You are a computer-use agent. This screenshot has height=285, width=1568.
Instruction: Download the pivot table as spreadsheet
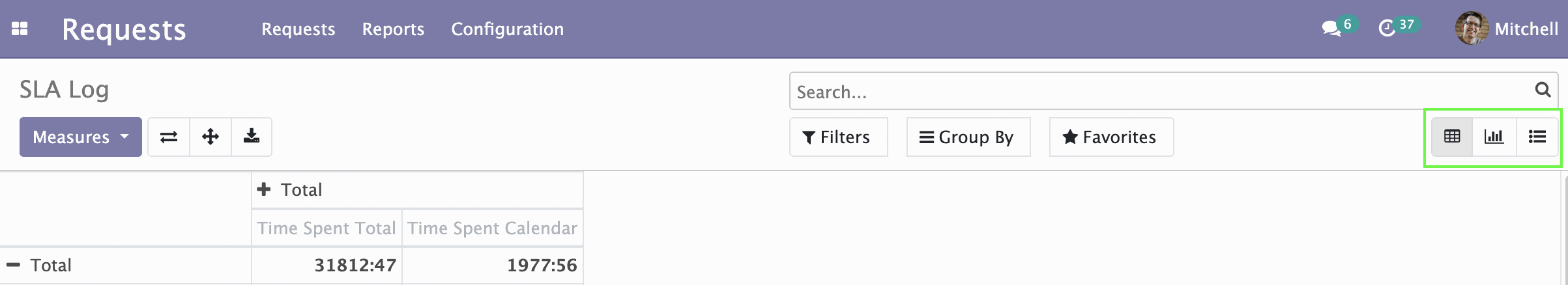[x=252, y=137]
